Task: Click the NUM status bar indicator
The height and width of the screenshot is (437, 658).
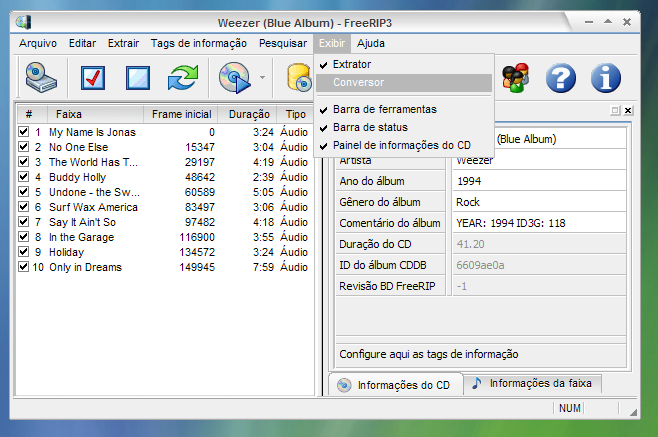Action: tap(569, 408)
